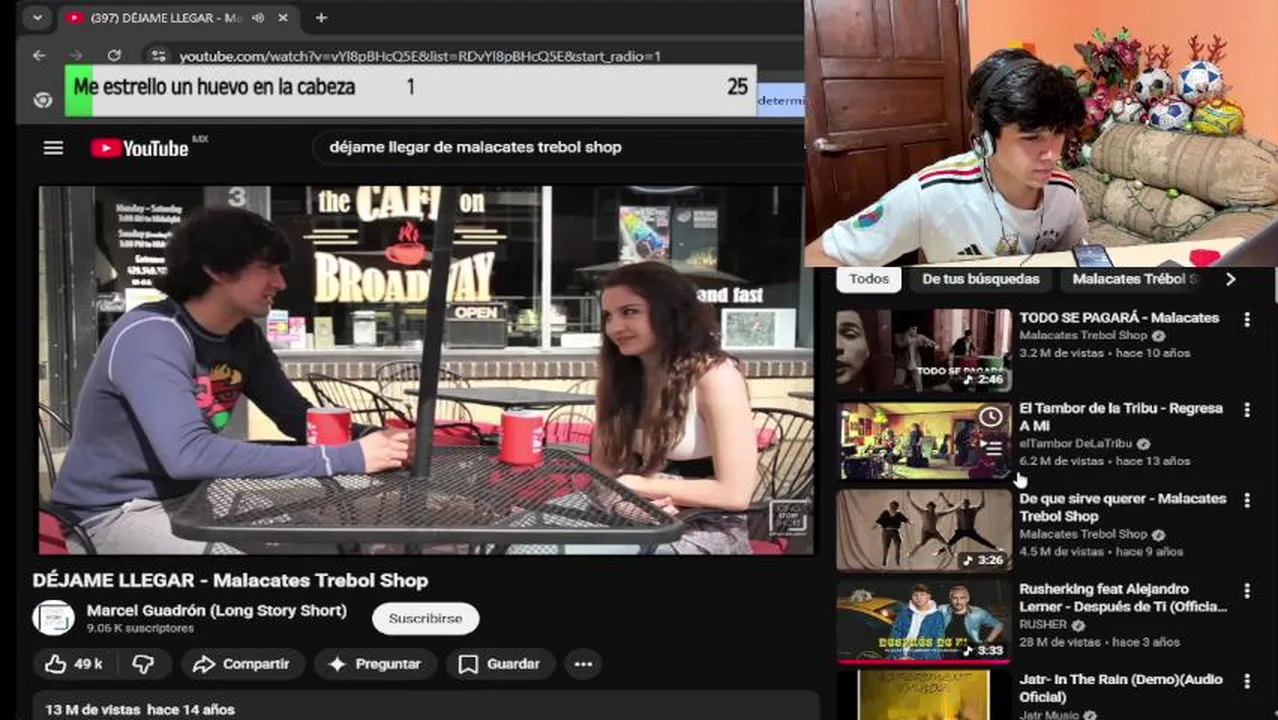Select the Todos filter chip

click(x=869, y=279)
